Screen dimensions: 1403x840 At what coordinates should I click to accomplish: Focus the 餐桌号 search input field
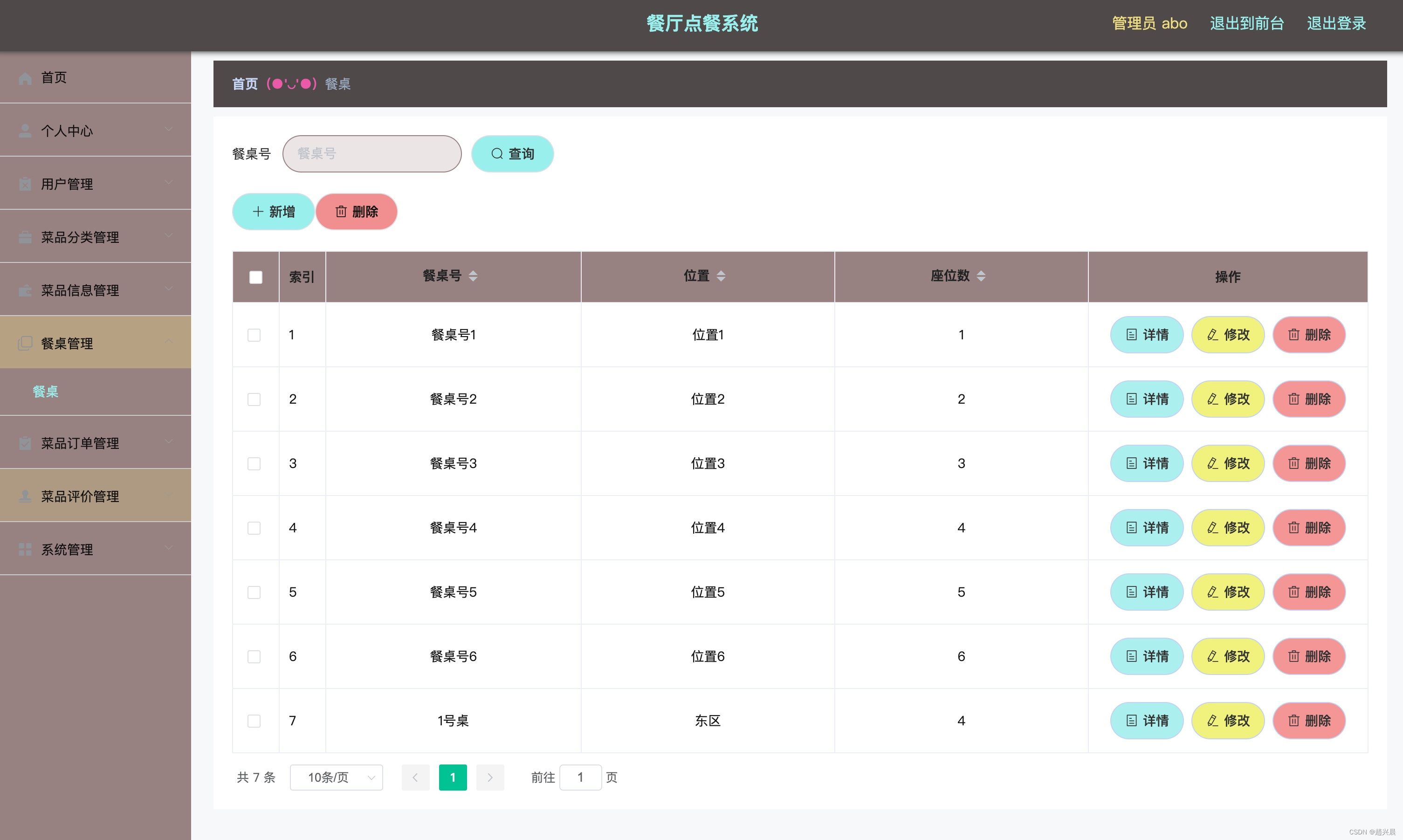[372, 154]
